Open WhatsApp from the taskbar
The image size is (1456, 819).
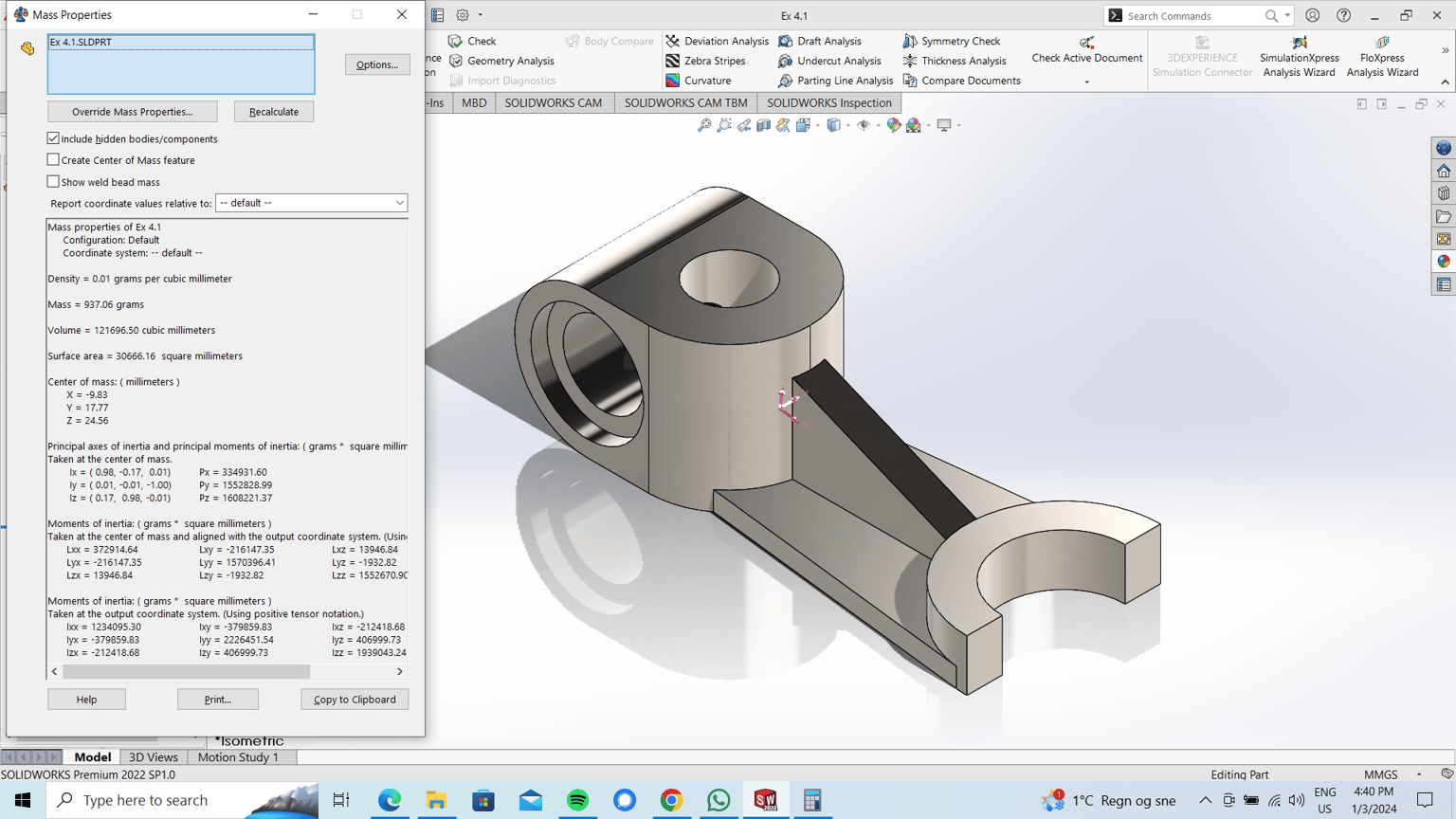point(719,800)
